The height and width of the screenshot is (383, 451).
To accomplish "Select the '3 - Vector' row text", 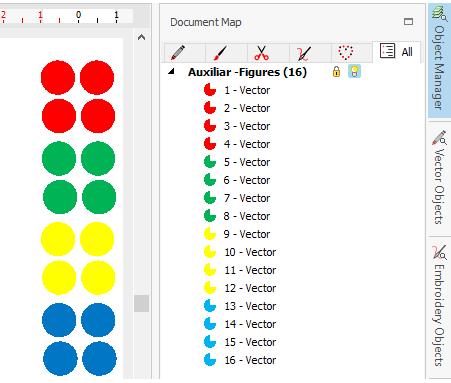I will tap(247, 126).
